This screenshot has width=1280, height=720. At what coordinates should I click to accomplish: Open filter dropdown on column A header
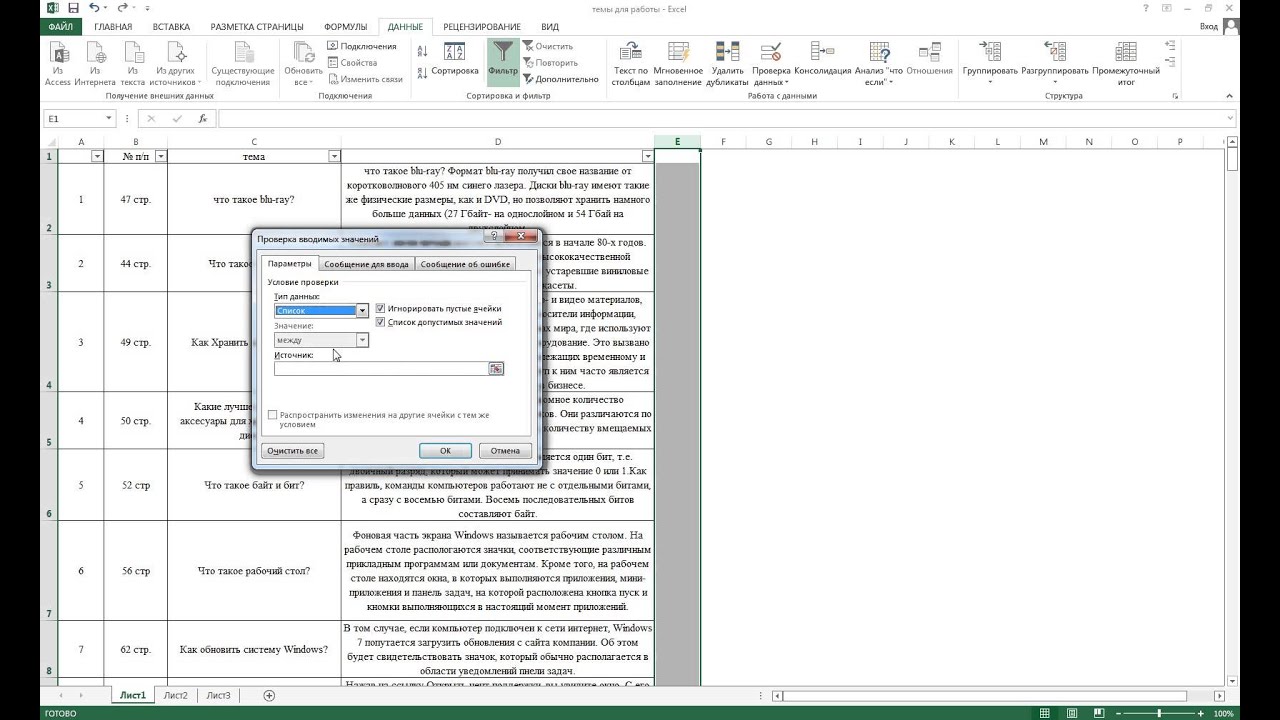tap(97, 157)
